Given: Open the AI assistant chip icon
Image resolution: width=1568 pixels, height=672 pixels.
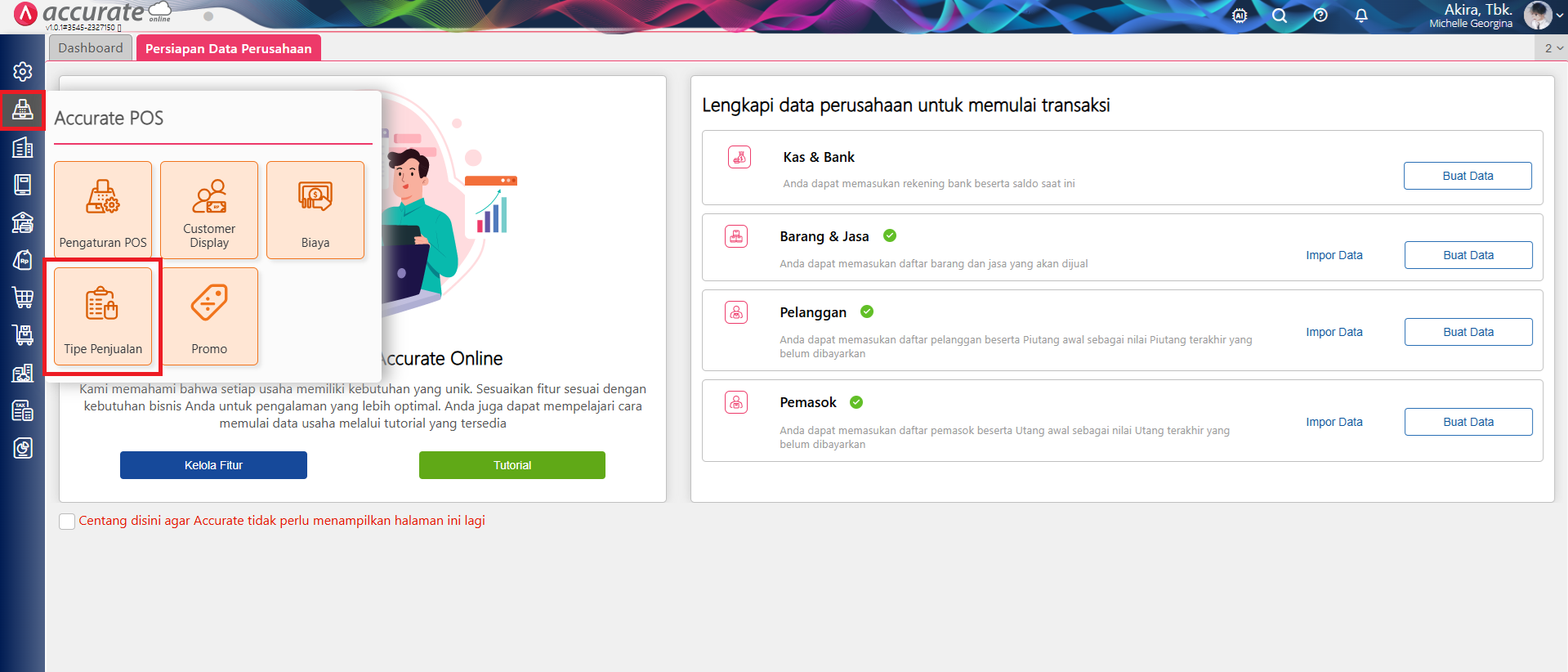Looking at the screenshot, I should [1240, 16].
